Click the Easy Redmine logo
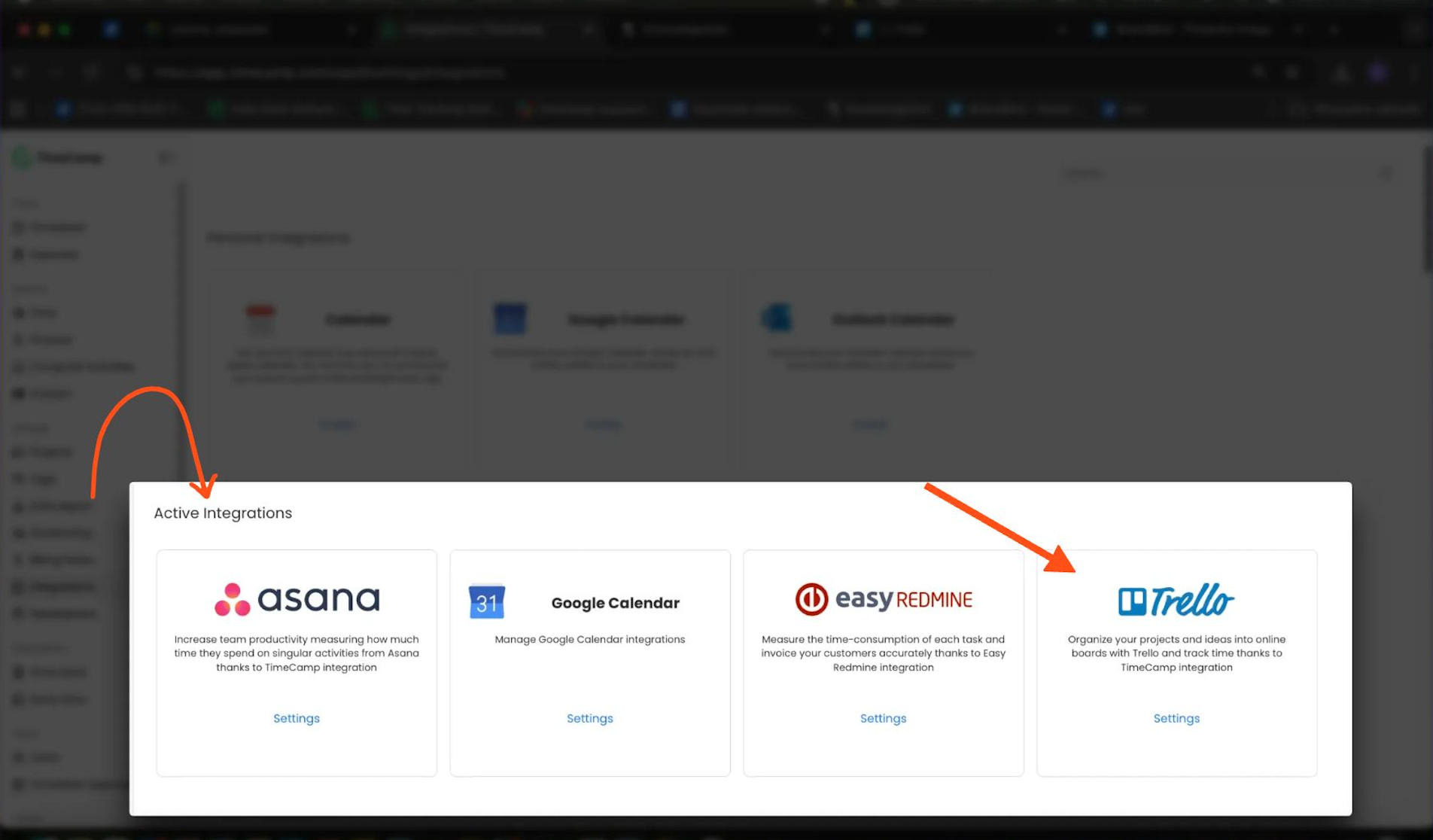1433x840 pixels. (884, 599)
